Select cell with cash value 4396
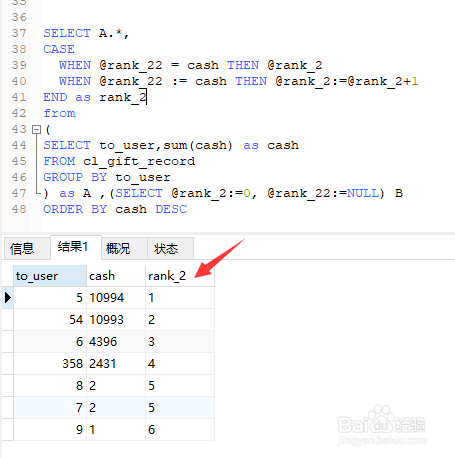Image resolution: width=455 pixels, height=458 pixels. pyautogui.click(x=116, y=342)
